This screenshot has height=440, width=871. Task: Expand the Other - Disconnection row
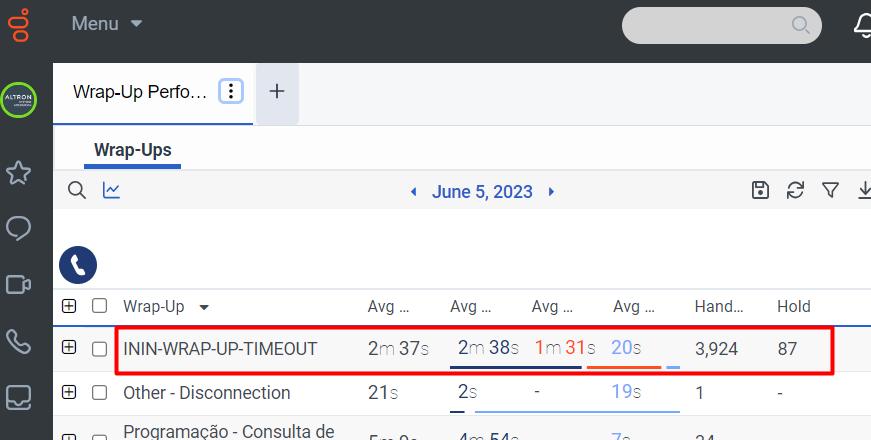69,392
